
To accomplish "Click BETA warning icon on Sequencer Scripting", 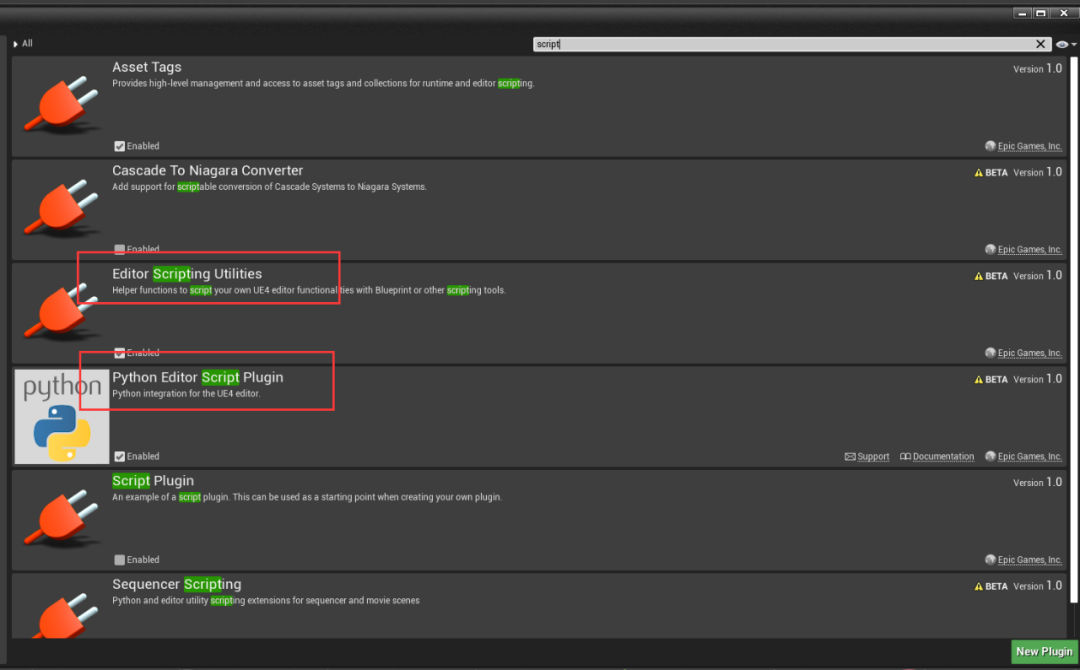I will click(x=979, y=587).
